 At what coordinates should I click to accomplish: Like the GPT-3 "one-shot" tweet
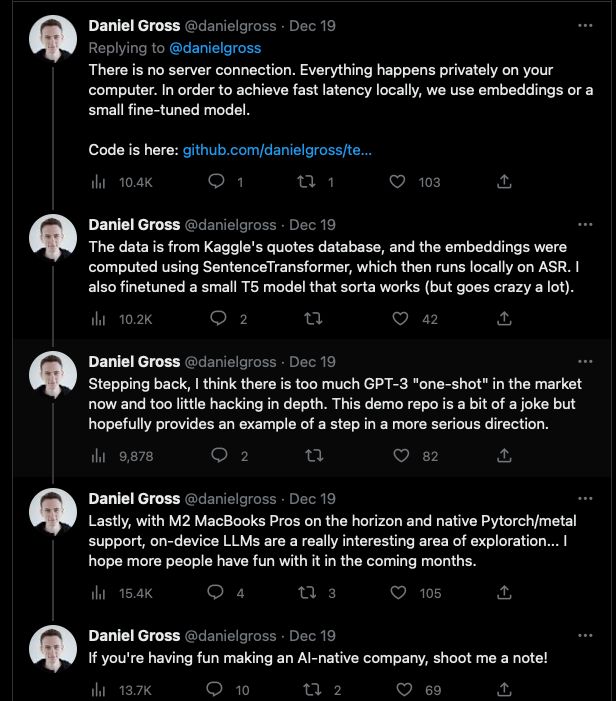(399, 456)
